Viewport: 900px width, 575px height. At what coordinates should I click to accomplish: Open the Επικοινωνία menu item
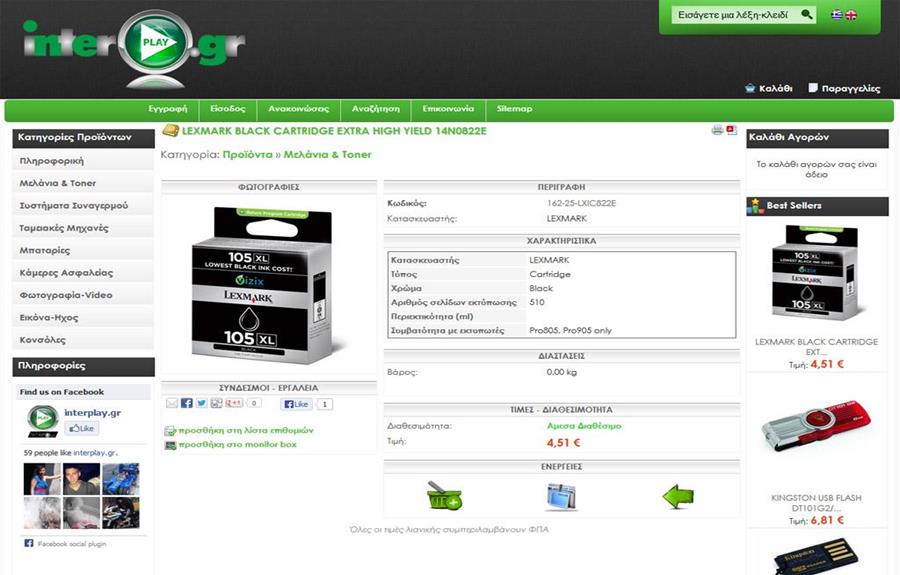point(448,109)
